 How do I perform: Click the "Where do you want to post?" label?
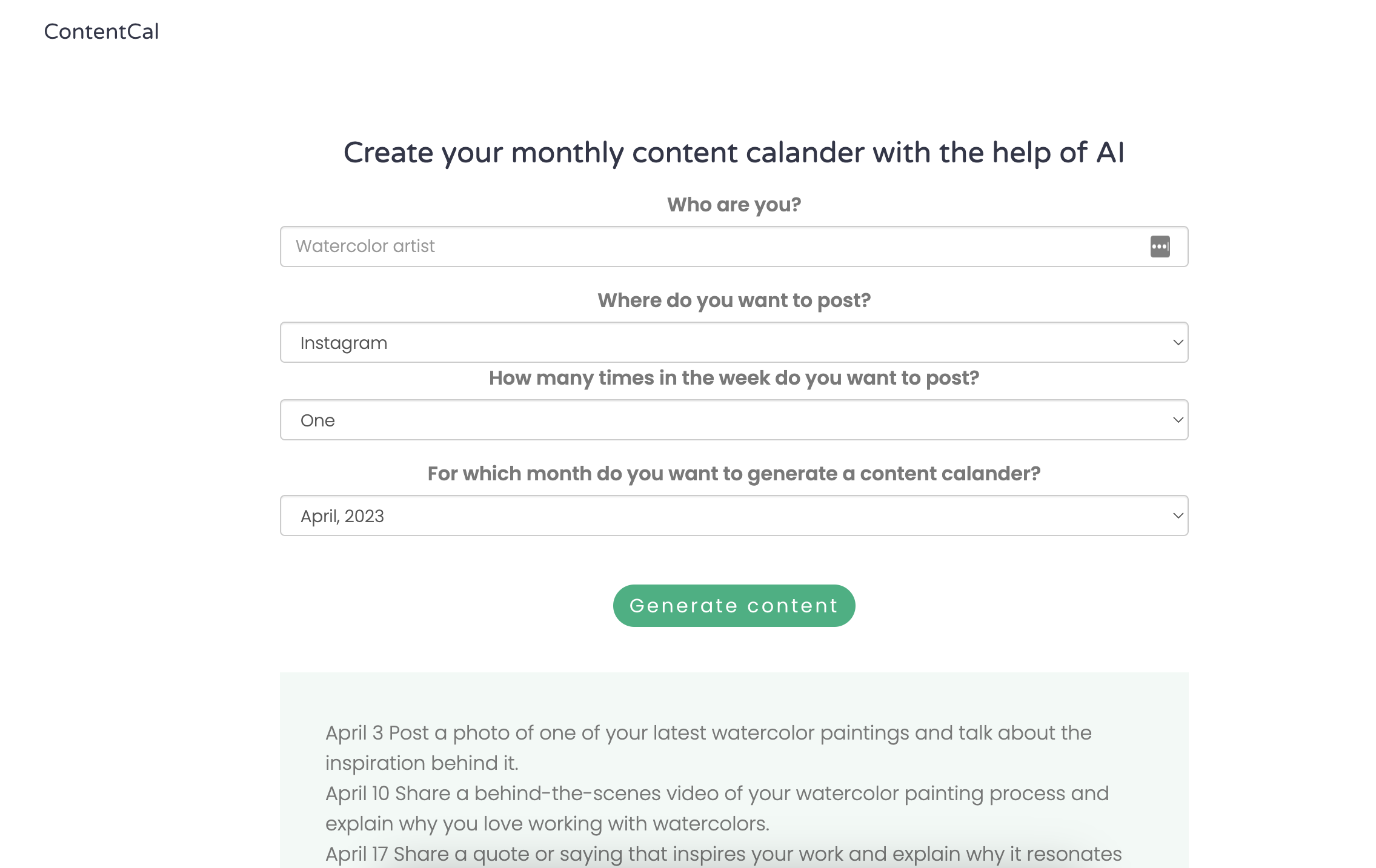tap(734, 300)
